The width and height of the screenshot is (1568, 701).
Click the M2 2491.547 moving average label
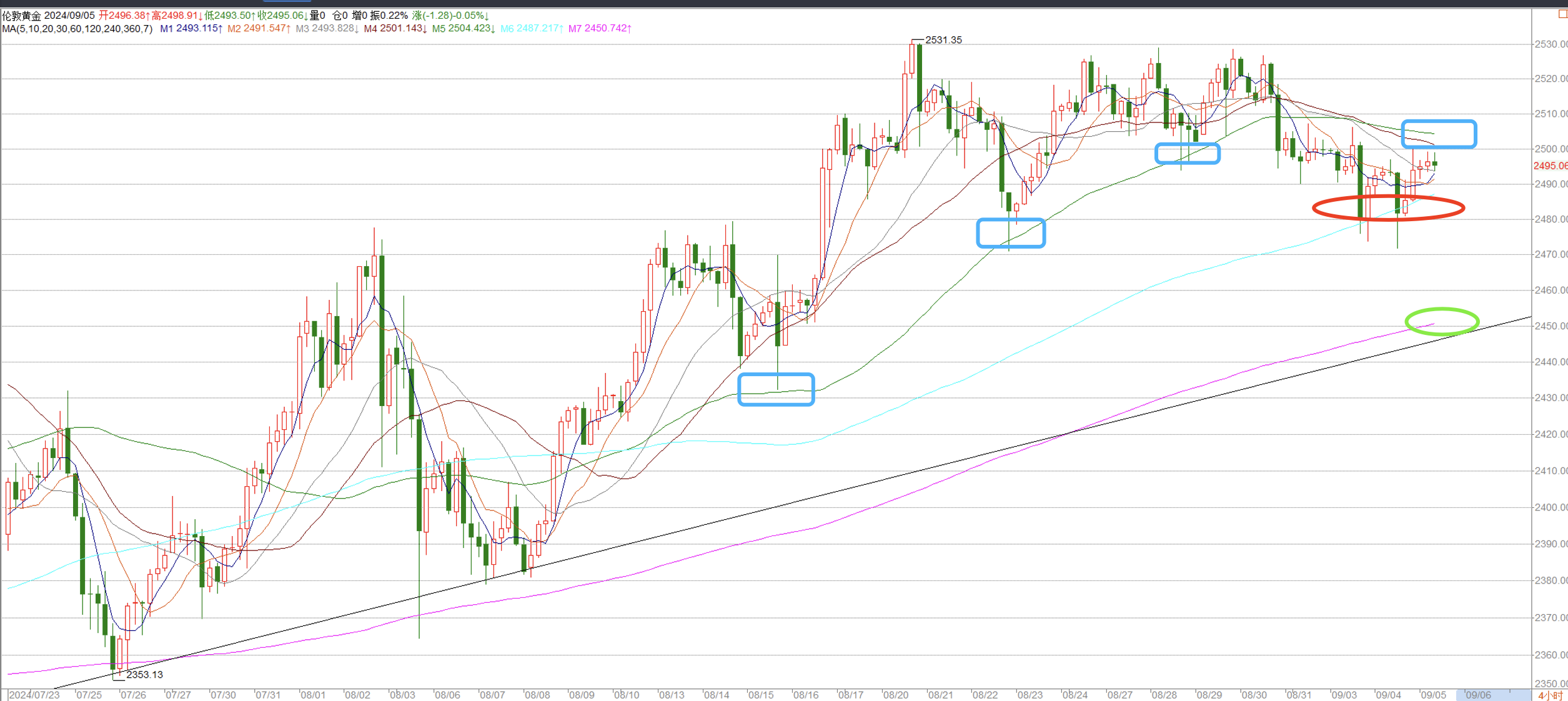tap(259, 29)
